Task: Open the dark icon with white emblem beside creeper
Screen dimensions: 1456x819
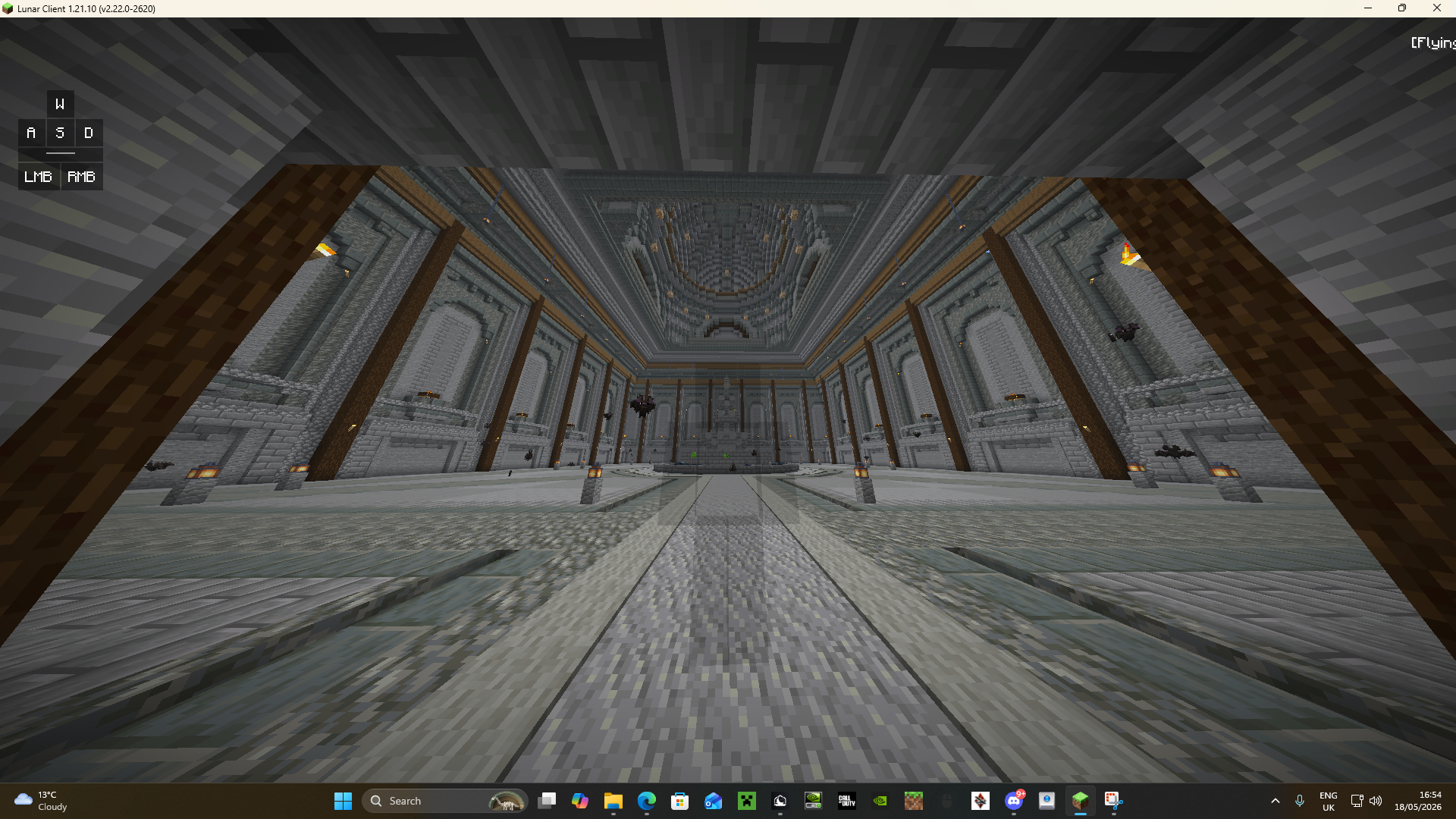Action: coord(780,801)
